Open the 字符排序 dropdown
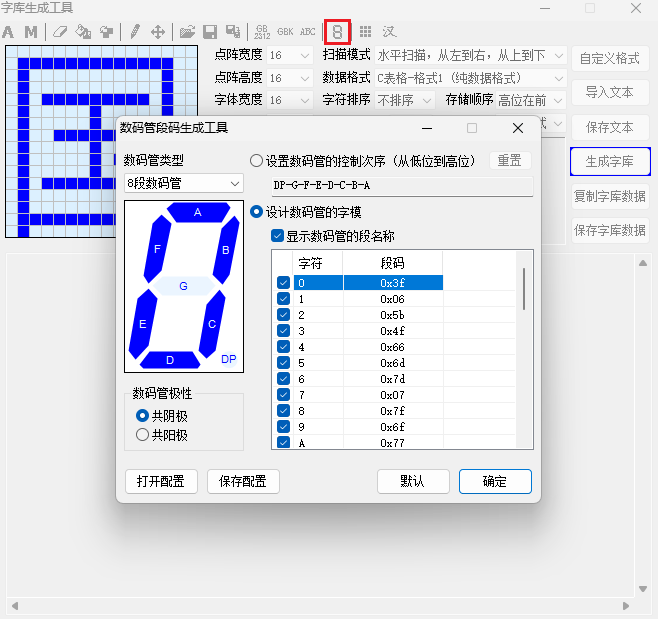The height and width of the screenshot is (619, 658). (x=404, y=100)
